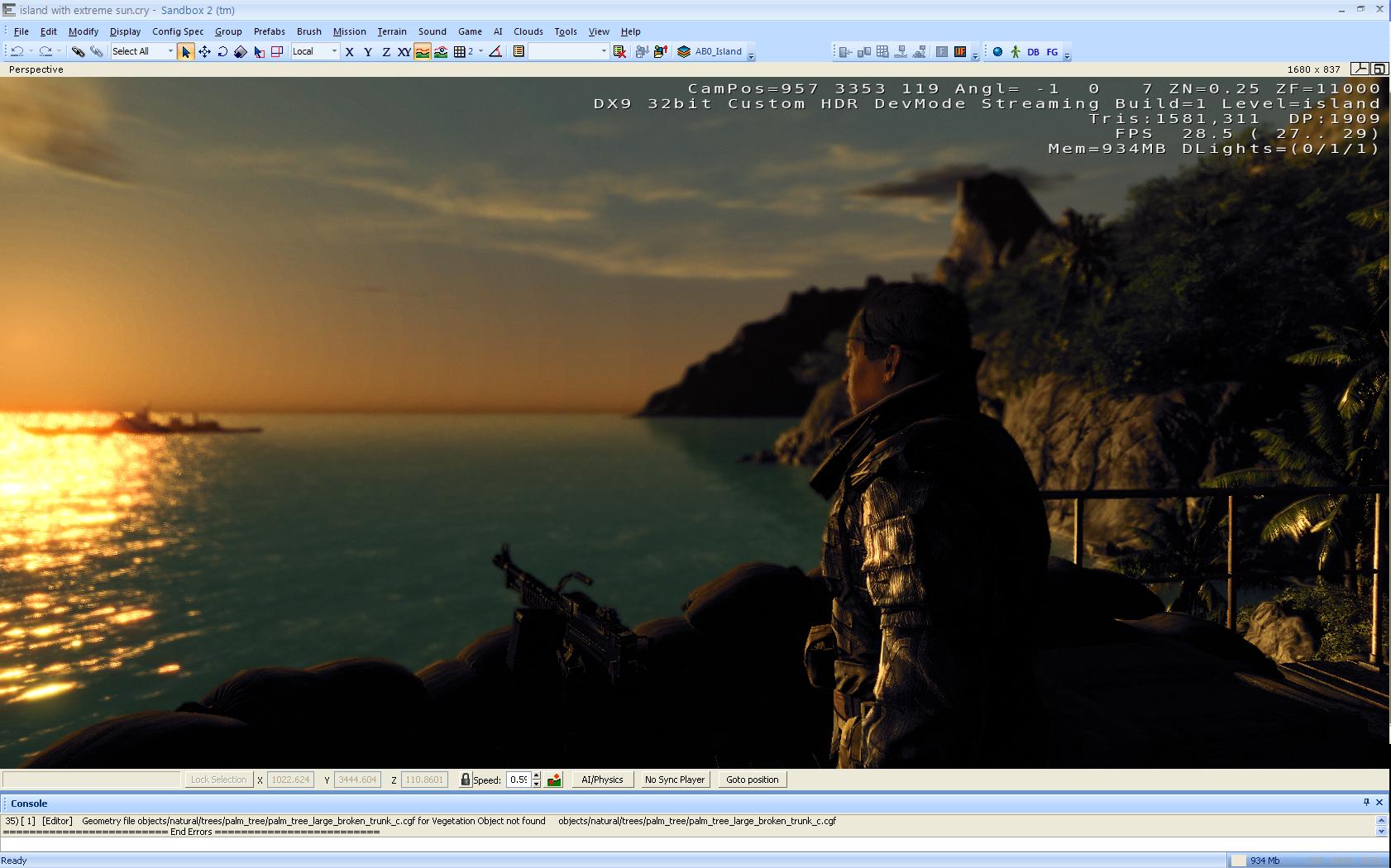Click the Link objects chain icon
Image resolution: width=1391 pixels, height=868 pixels.
78,51
